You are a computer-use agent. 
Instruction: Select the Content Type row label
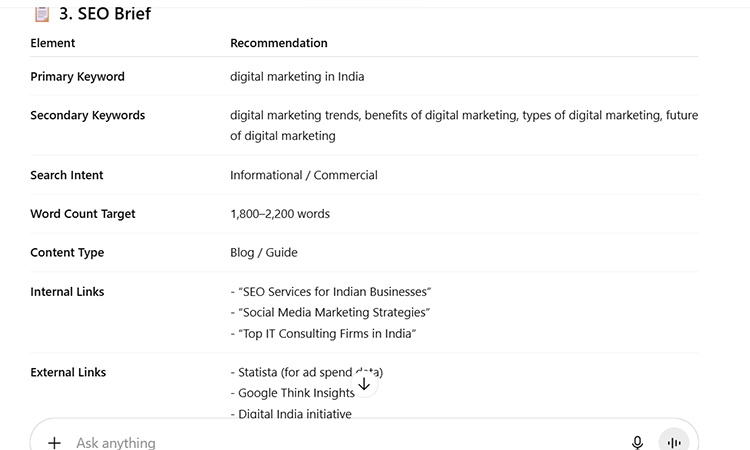click(67, 253)
